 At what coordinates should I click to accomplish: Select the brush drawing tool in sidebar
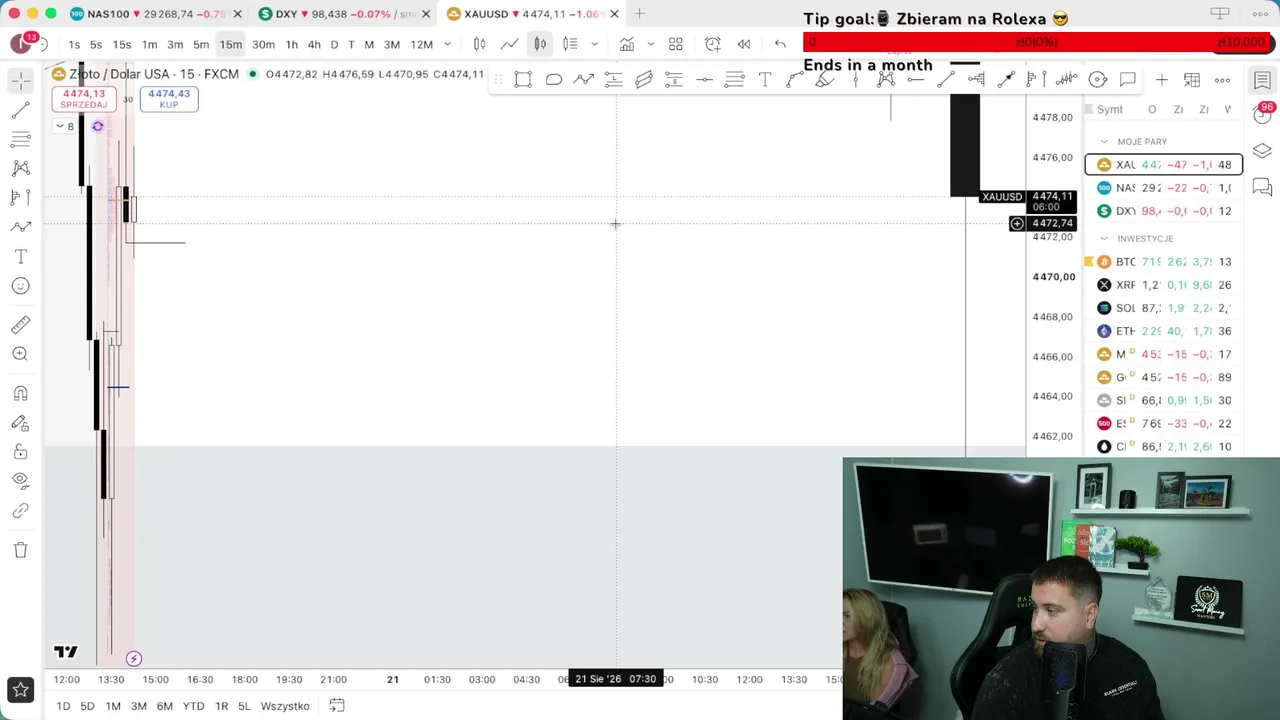(21, 227)
